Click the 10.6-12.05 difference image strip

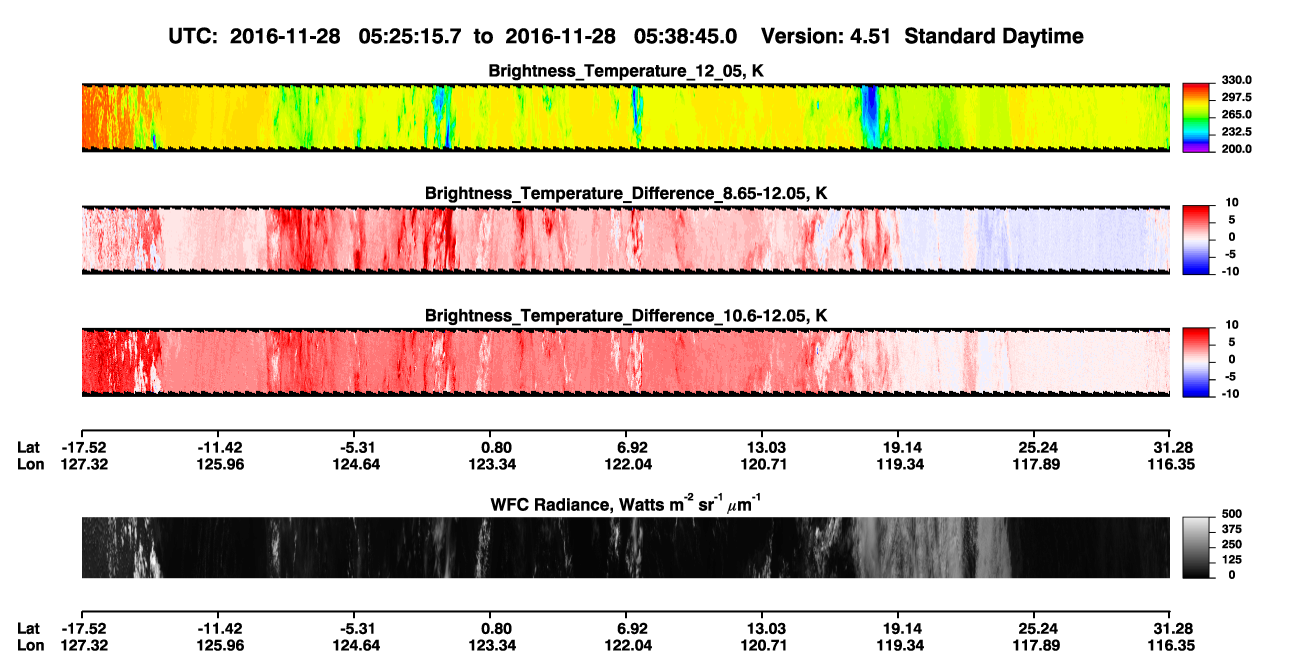click(625, 362)
